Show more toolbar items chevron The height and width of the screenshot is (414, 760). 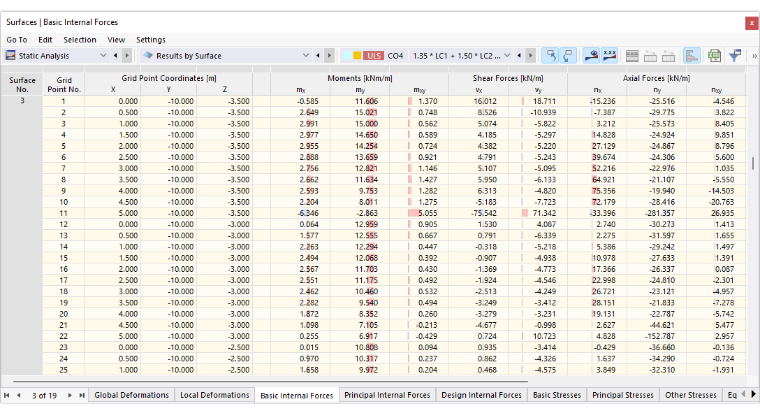(x=754, y=56)
